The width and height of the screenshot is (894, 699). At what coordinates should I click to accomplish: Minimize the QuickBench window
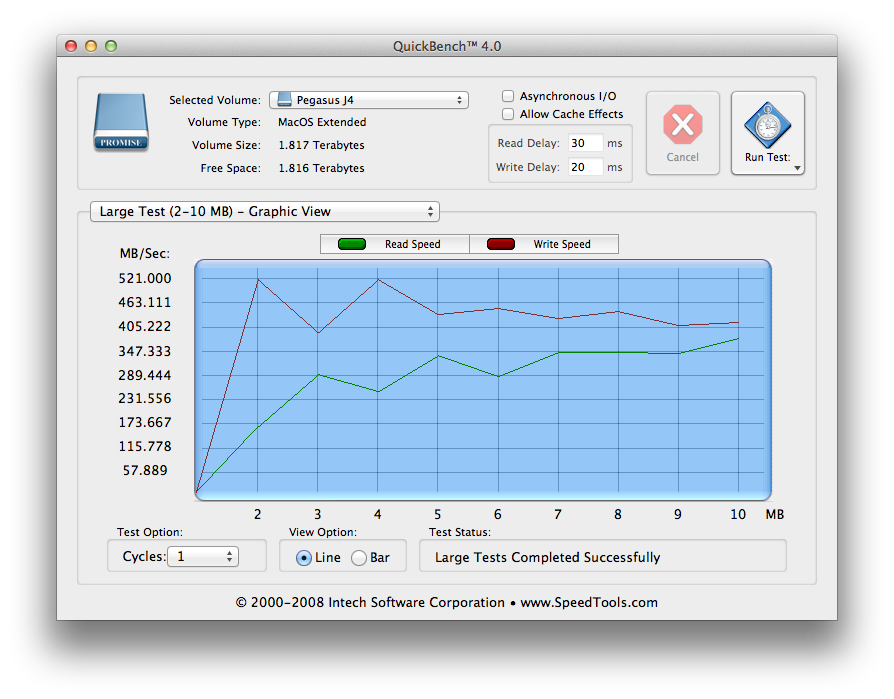click(x=91, y=46)
